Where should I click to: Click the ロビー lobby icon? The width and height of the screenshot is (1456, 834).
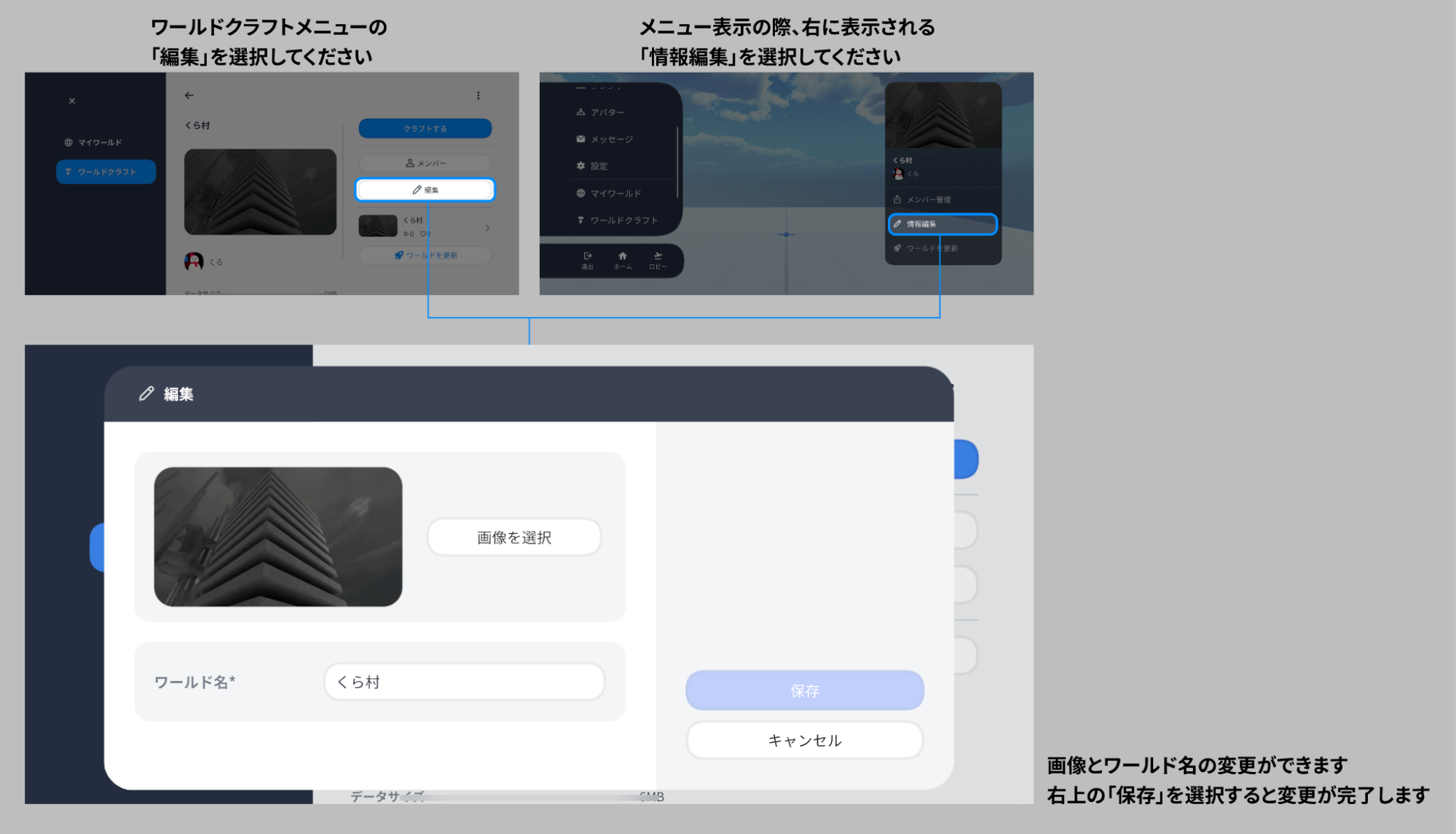coord(658,259)
